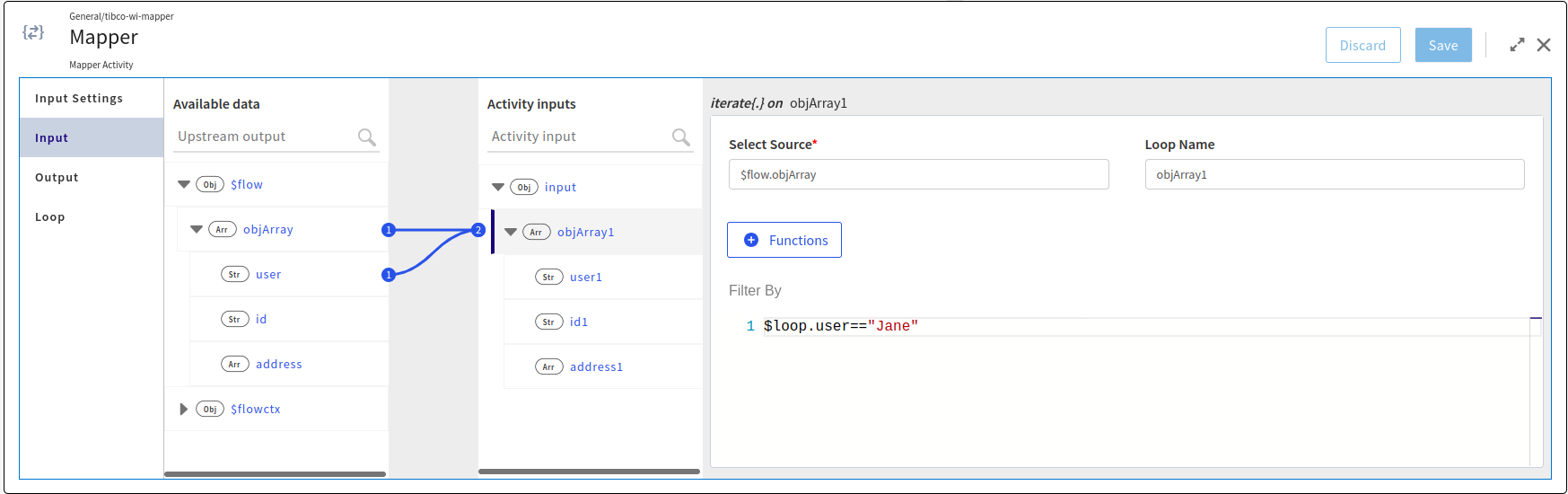Click the Discard button
The width and height of the screenshot is (1568, 494).
click(x=1362, y=45)
